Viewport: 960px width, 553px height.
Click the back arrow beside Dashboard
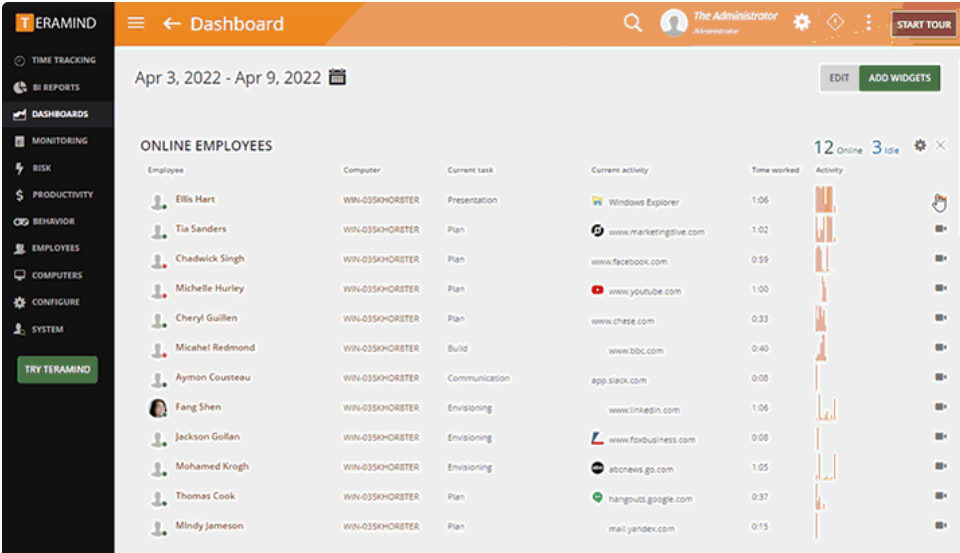click(171, 24)
